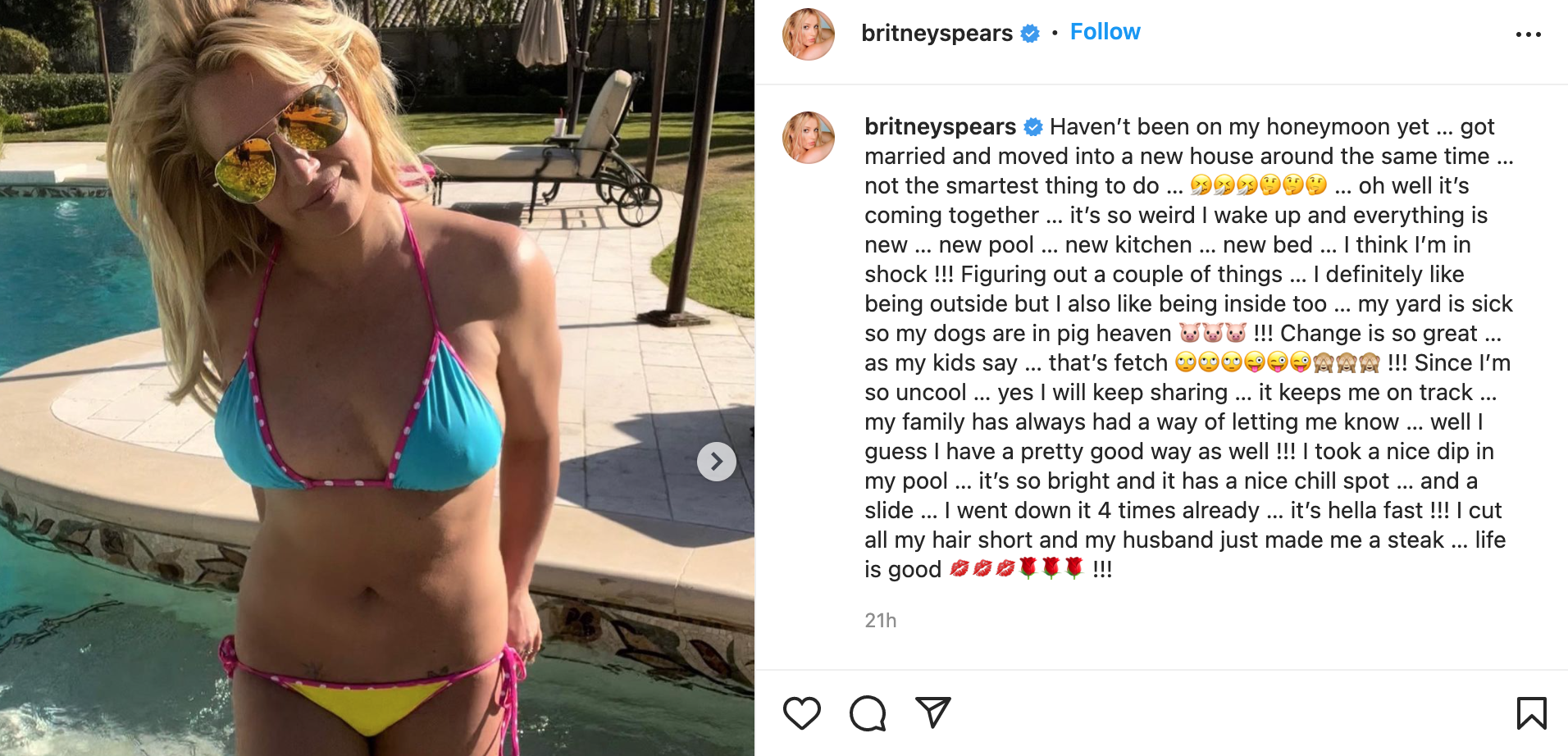Open profile via caption username link
The height and width of the screenshot is (756, 1568).
pyautogui.click(x=940, y=126)
